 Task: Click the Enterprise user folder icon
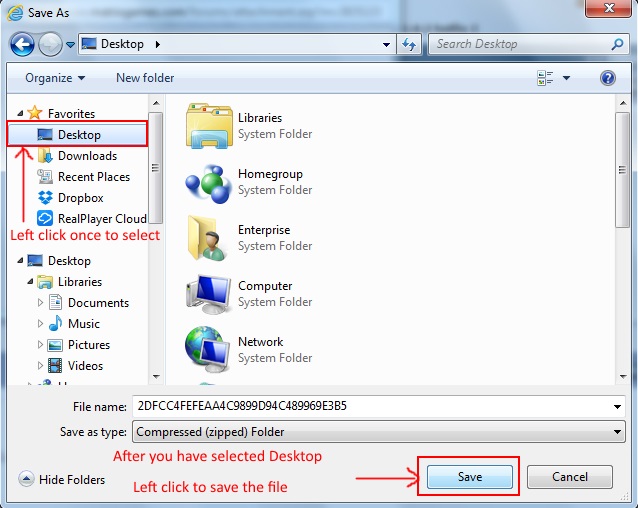point(207,238)
